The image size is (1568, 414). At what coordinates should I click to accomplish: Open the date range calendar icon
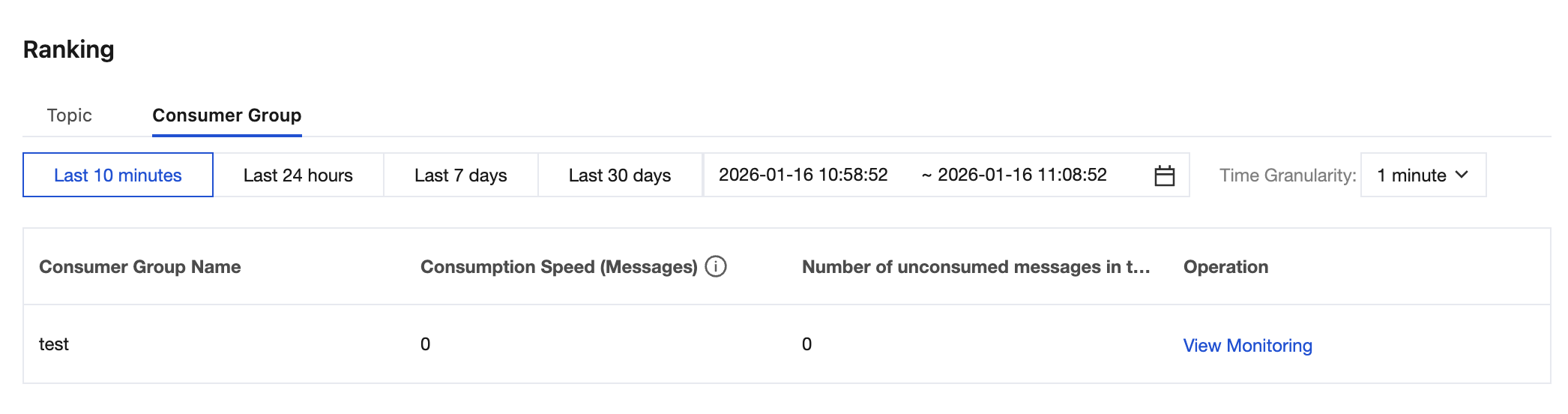pyautogui.click(x=1164, y=175)
